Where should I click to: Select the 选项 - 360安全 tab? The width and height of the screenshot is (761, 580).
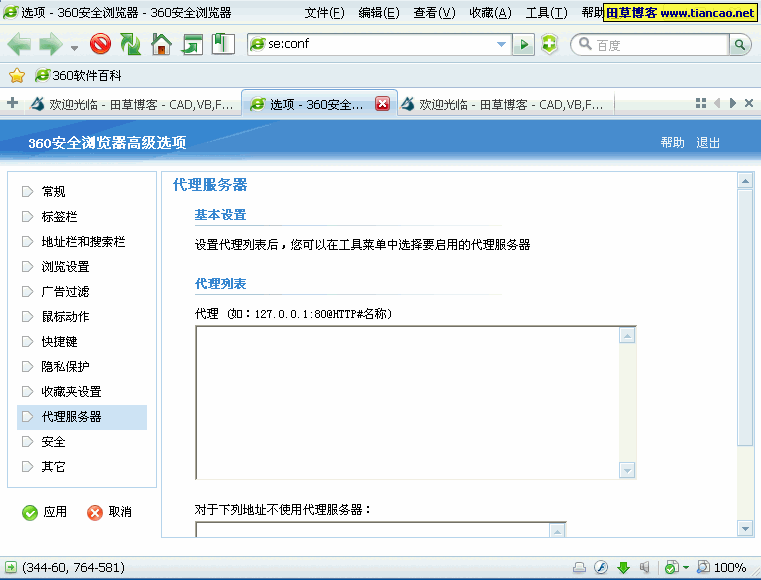coord(309,104)
